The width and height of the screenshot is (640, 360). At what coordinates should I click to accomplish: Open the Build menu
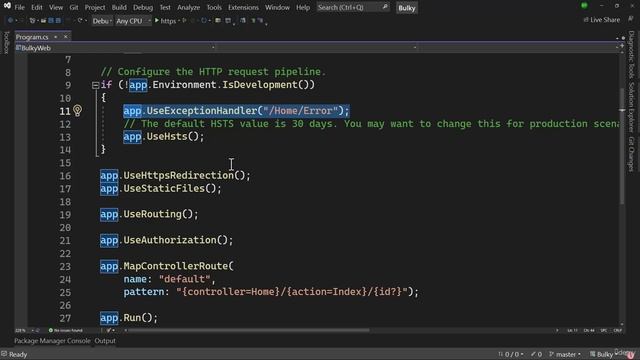coord(119,7)
